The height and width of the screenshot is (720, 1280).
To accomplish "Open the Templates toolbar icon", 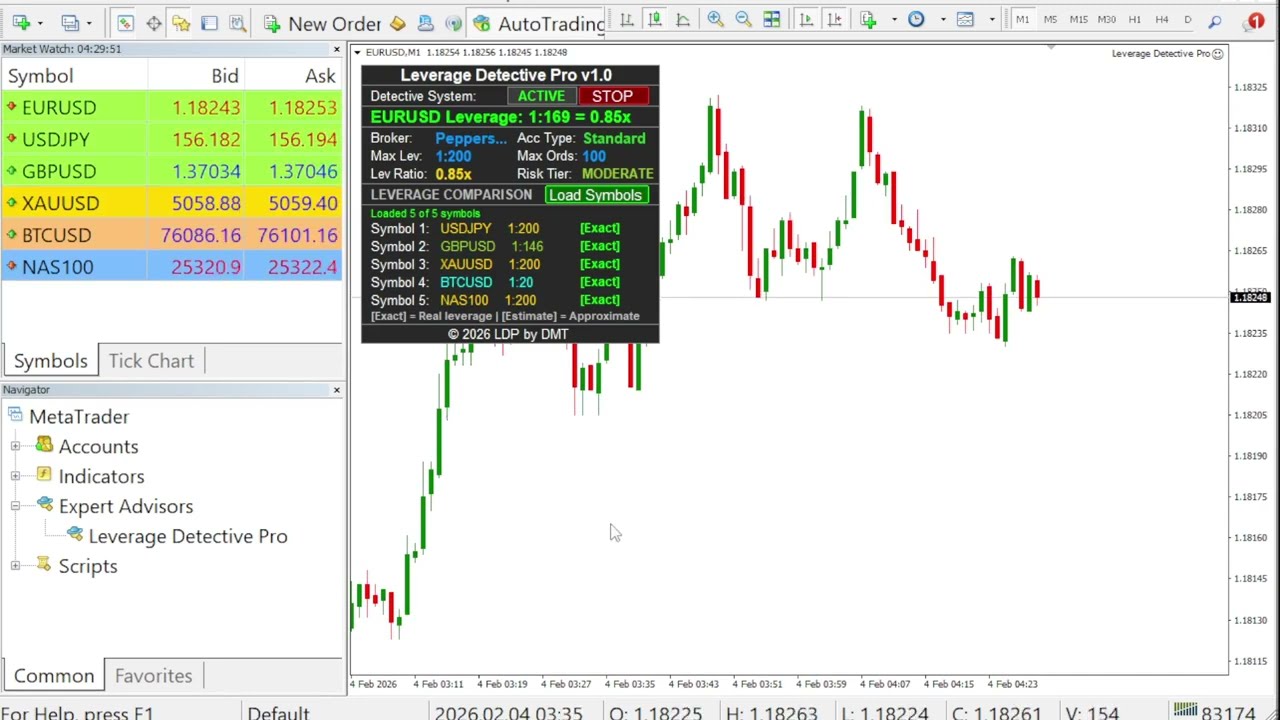I will (965, 20).
